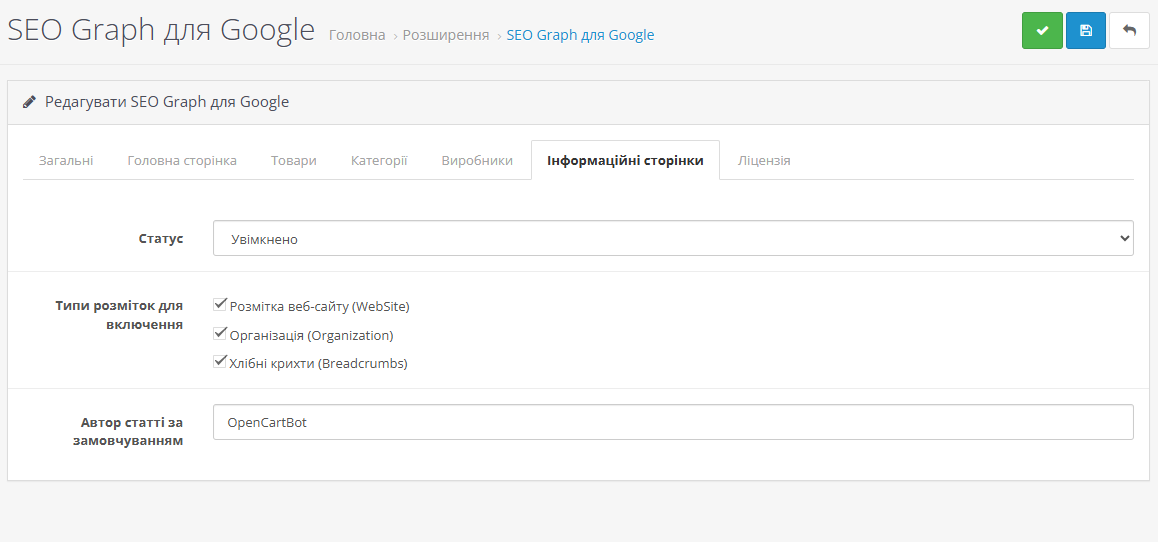Screen dimensions: 1158x542
Task: Open the Головна сторінка tab
Action: (182, 161)
